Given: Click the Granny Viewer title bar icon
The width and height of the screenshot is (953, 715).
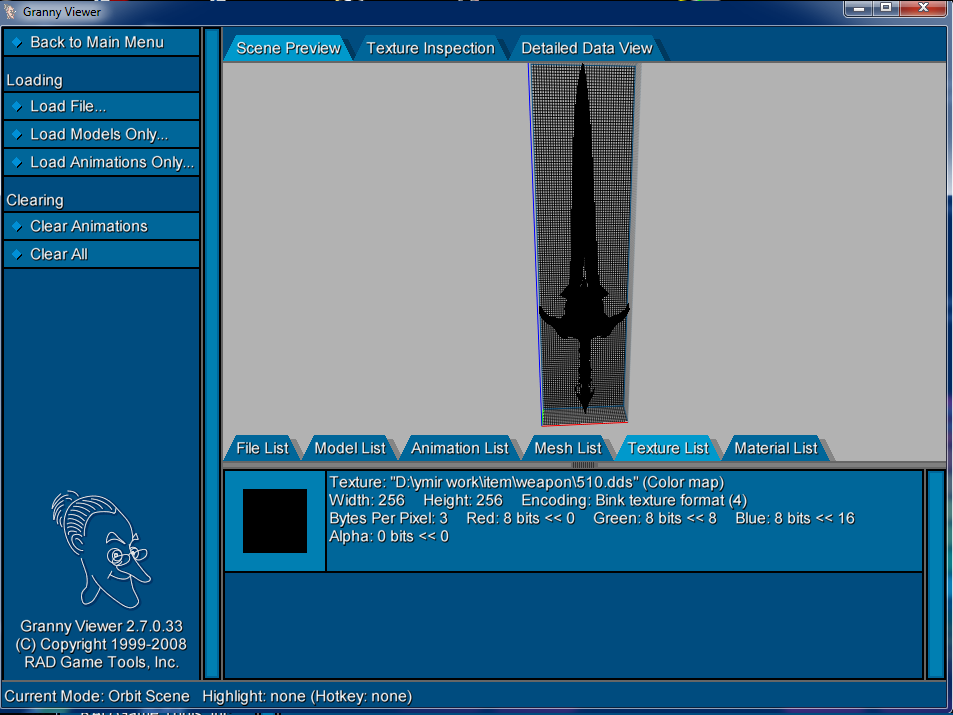Looking at the screenshot, I should click(10, 11).
